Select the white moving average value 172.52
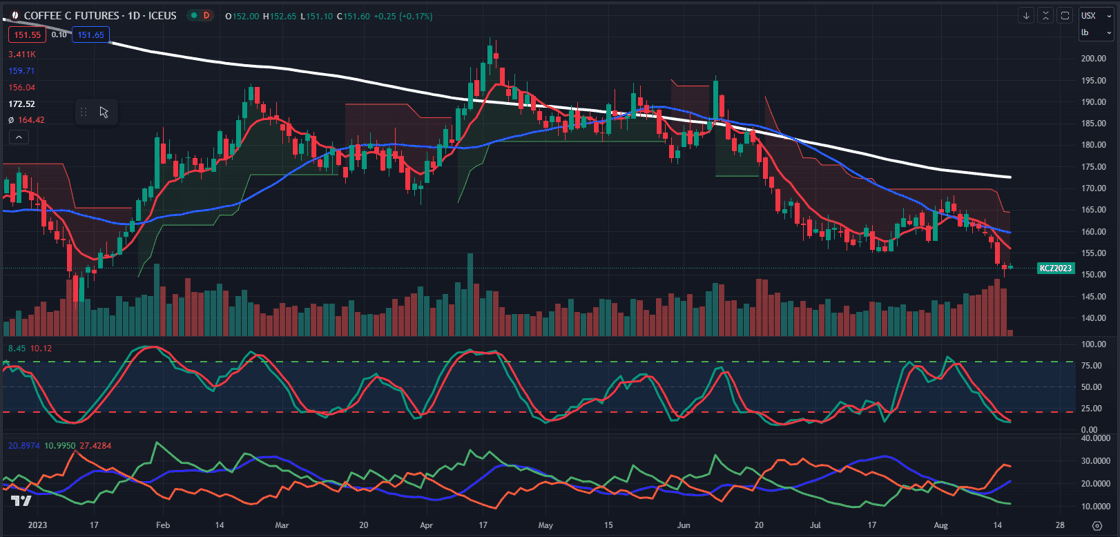Screen dimensions: 1120x537 (21, 104)
